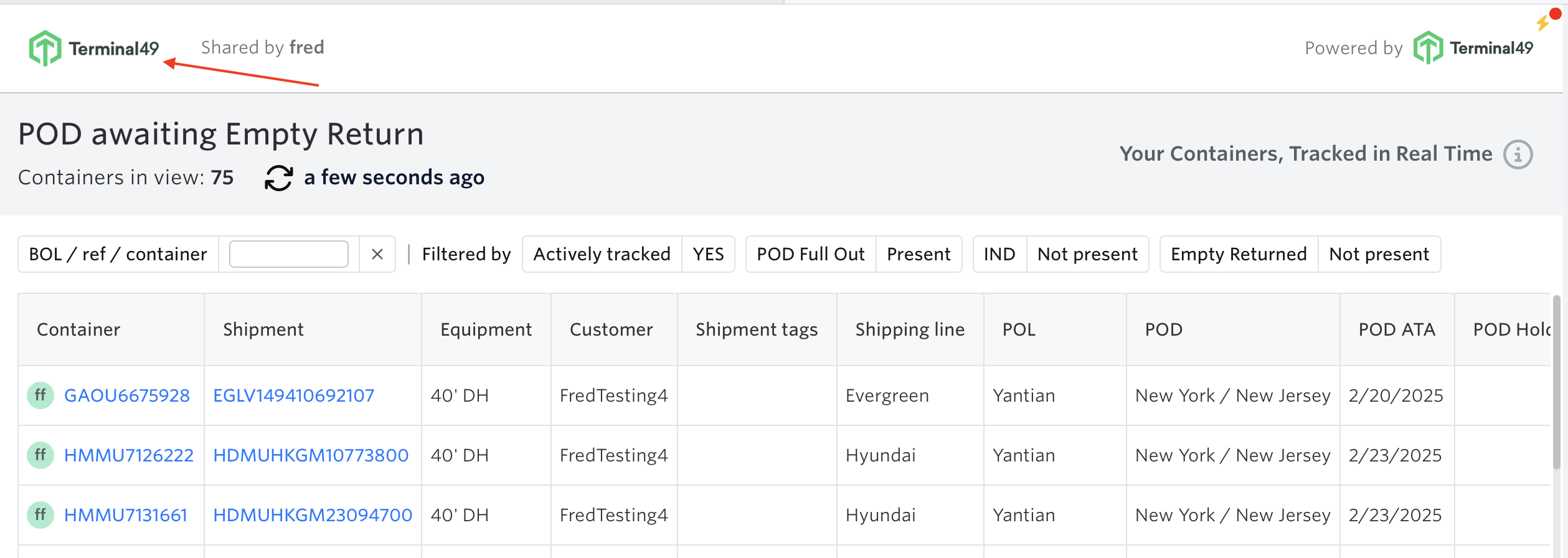Toggle the POD Full Out Present filter
This screenshot has width=1568, height=558.
tap(853, 254)
